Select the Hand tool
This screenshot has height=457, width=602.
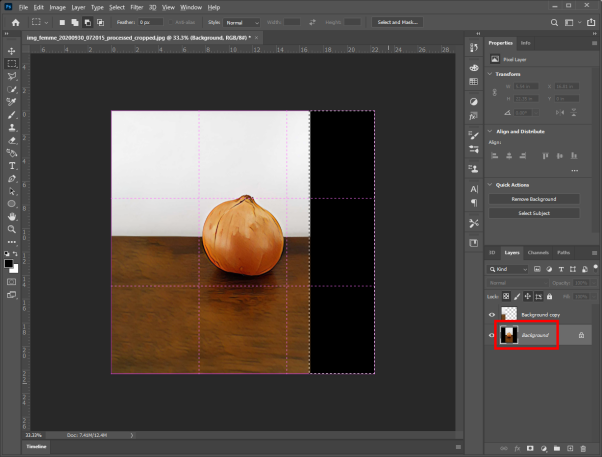12,217
